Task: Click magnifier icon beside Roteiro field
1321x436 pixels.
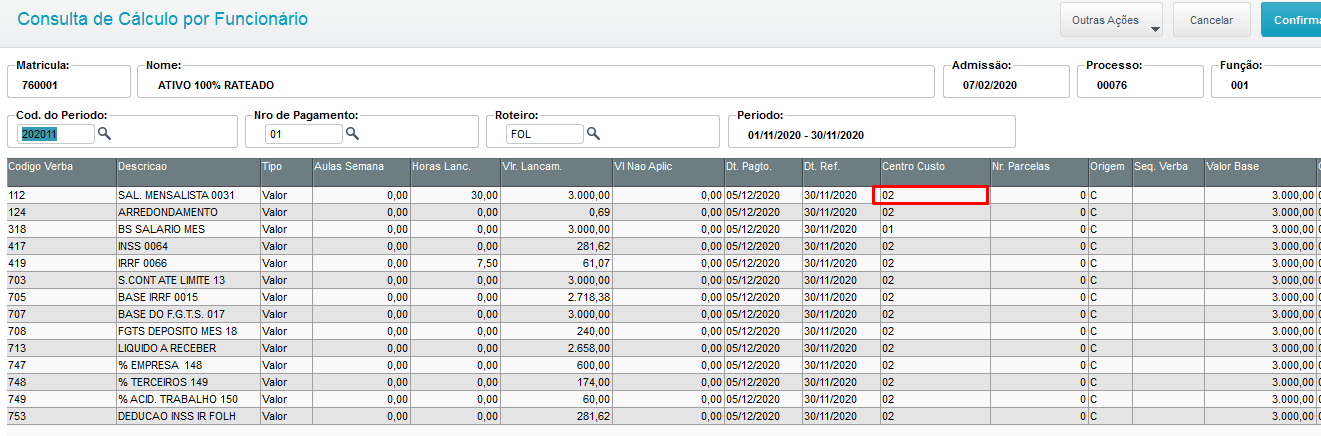Action: (593, 133)
